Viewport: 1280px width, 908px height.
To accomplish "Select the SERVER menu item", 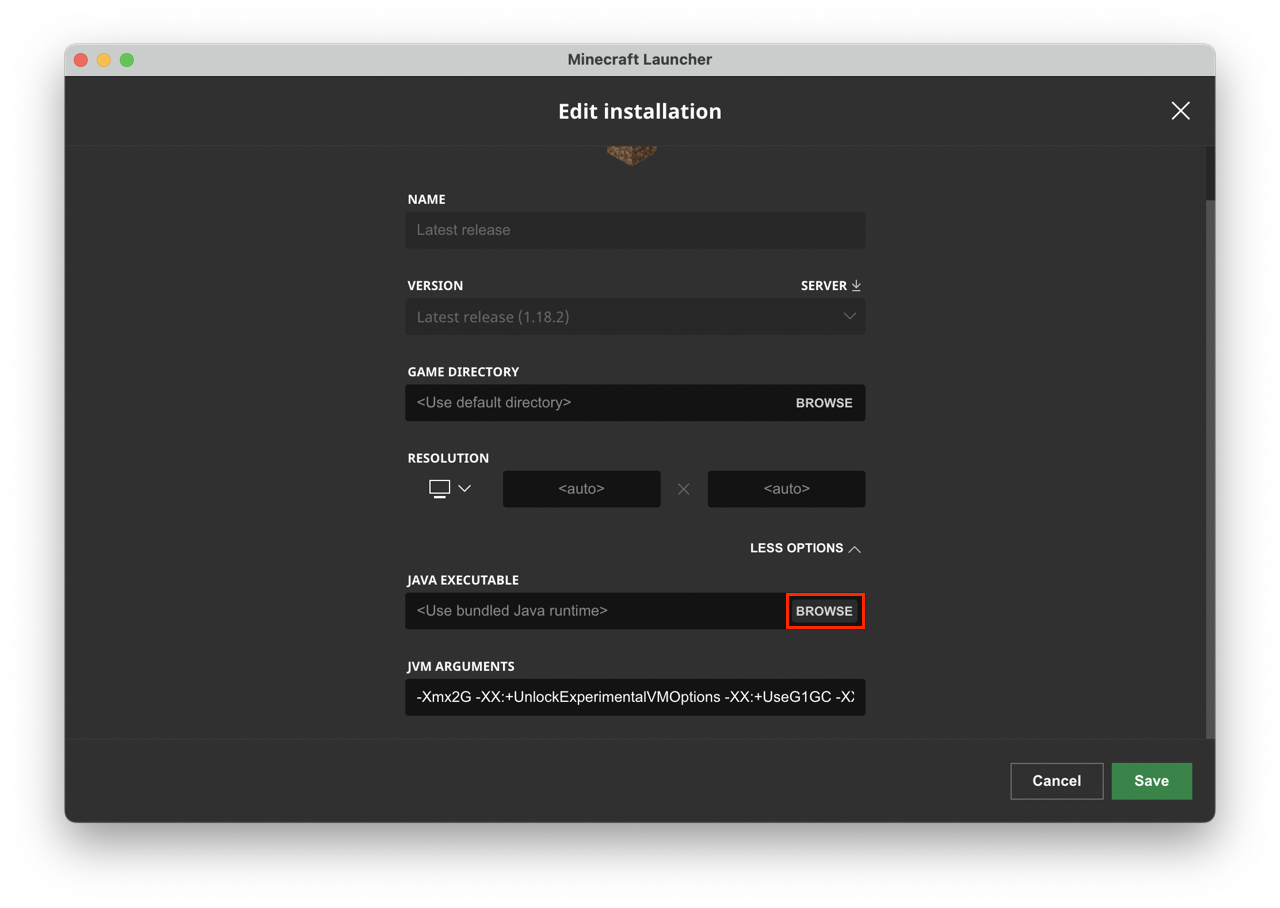I will tap(823, 285).
